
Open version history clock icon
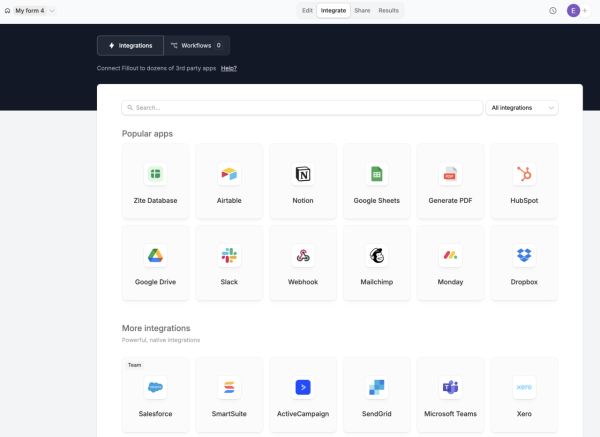pyautogui.click(x=553, y=11)
